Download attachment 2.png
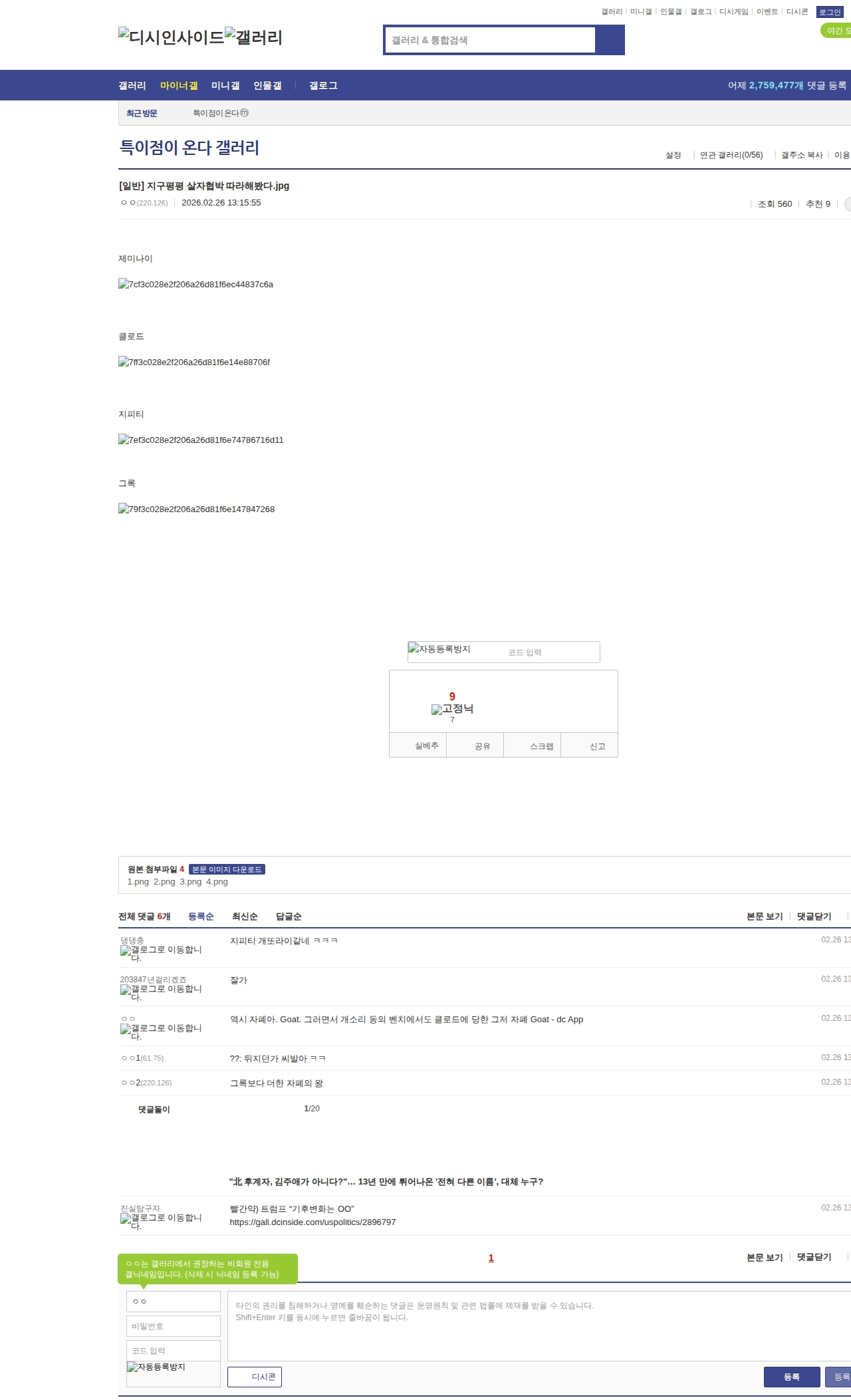 (164, 882)
